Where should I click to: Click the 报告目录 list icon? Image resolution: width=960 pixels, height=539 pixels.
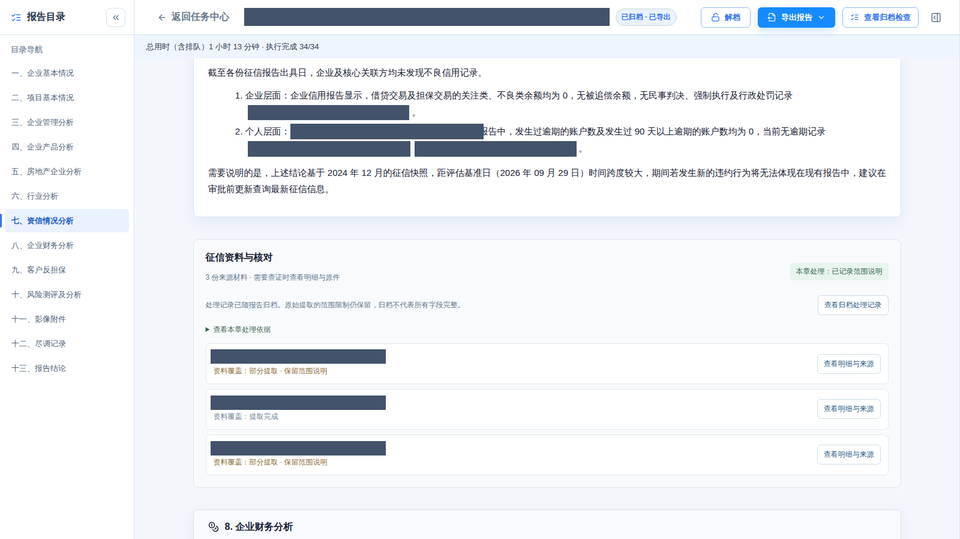click(16, 17)
